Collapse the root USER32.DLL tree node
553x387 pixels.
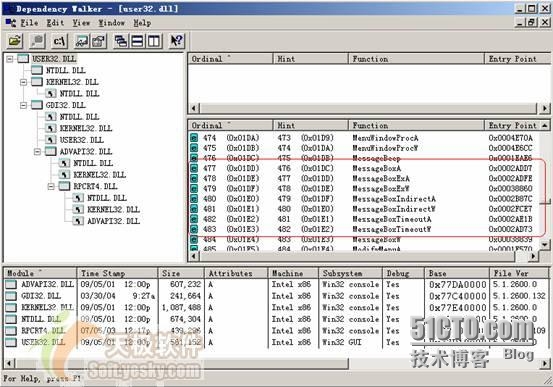(x=10, y=59)
